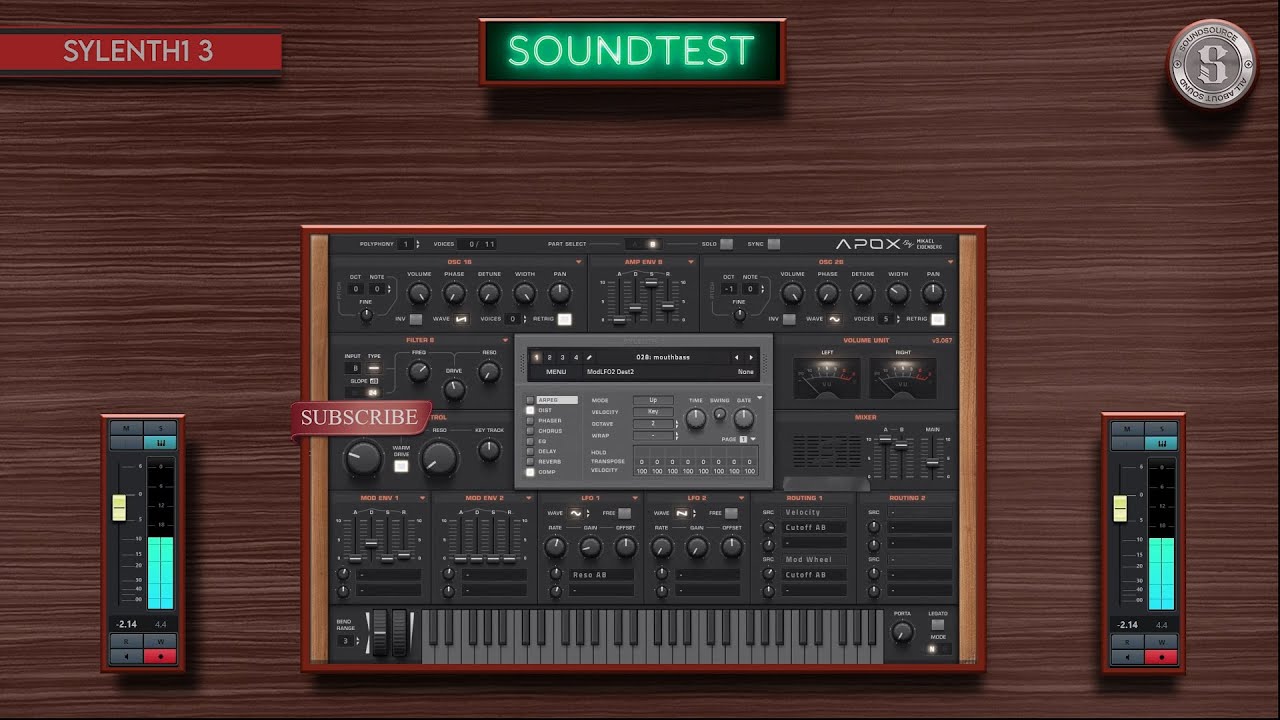Toggle the Sync button in the top bar

(x=773, y=244)
